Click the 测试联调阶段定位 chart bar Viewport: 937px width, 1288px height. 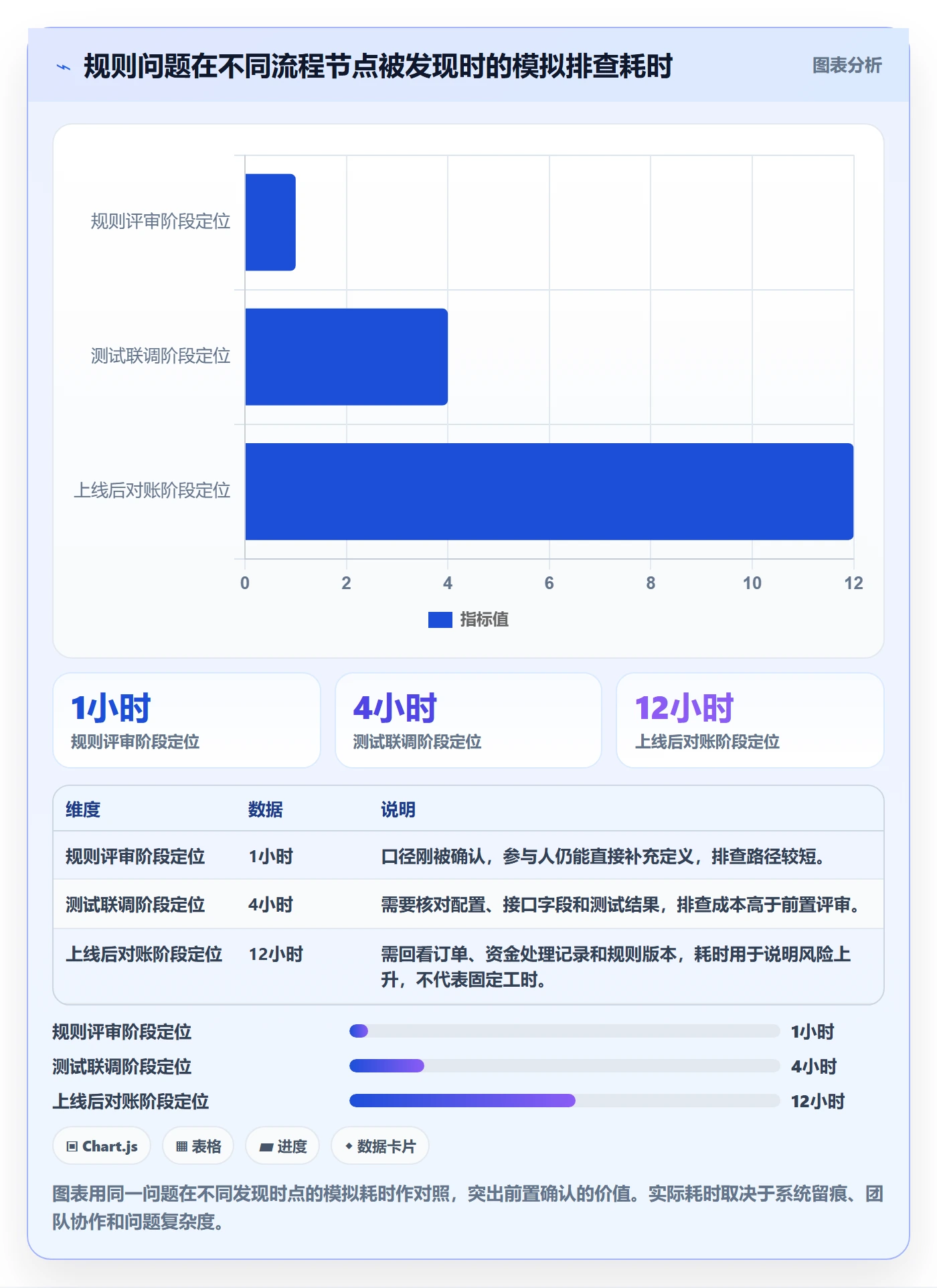tap(347, 357)
